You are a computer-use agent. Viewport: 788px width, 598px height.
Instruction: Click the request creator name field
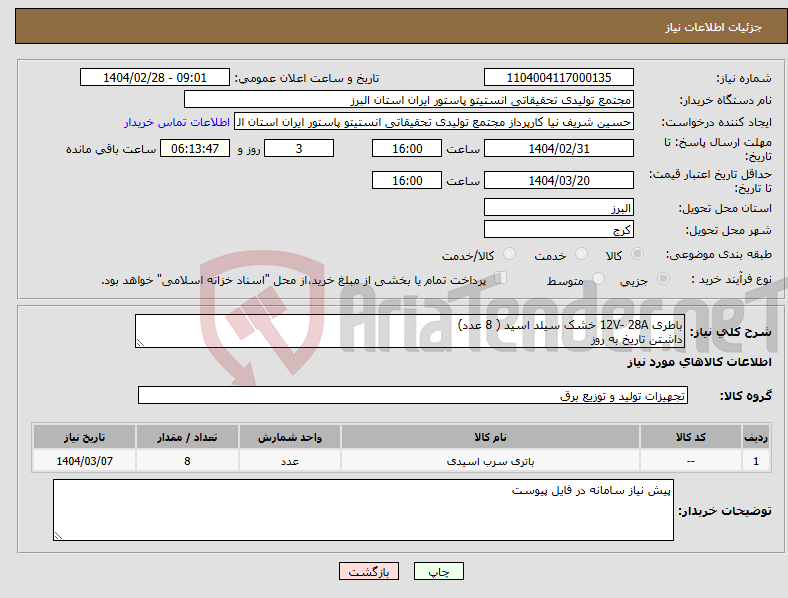(x=434, y=122)
